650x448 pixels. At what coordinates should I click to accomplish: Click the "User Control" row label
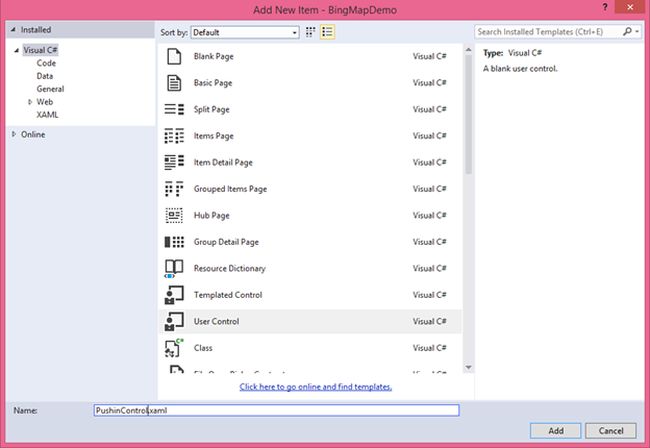click(x=216, y=322)
